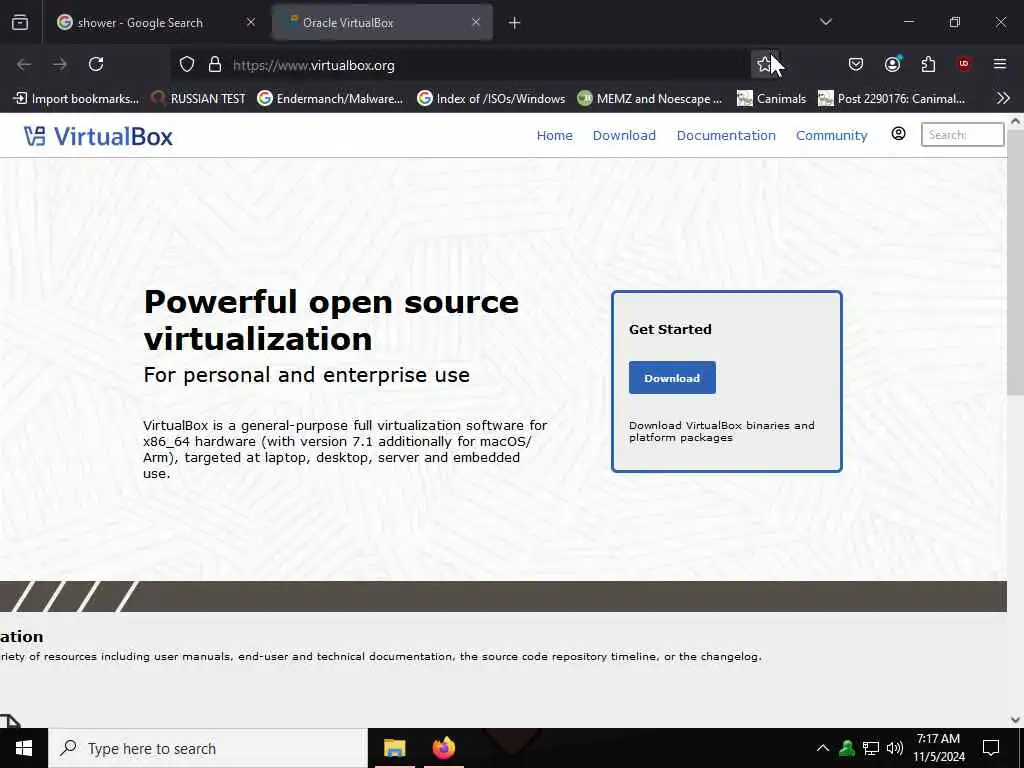1024x768 pixels.
Task: Click the scrollbar up arrow
Action: pyautogui.click(x=1016, y=121)
